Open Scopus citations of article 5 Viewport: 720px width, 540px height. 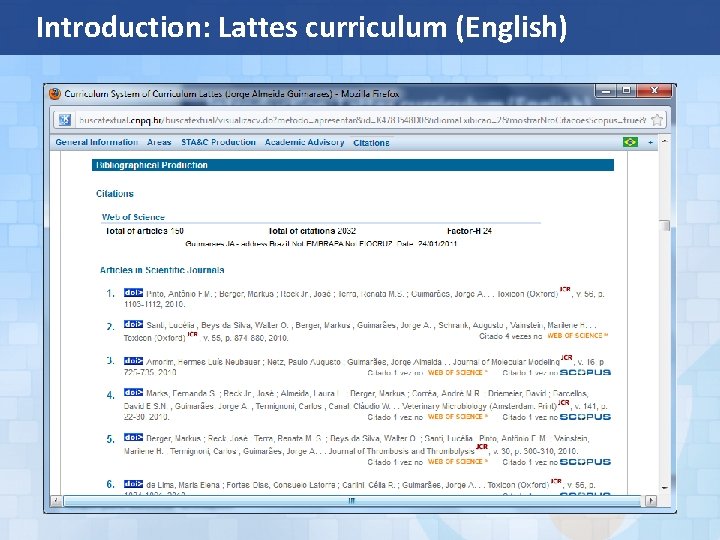pyautogui.click(x=585, y=461)
